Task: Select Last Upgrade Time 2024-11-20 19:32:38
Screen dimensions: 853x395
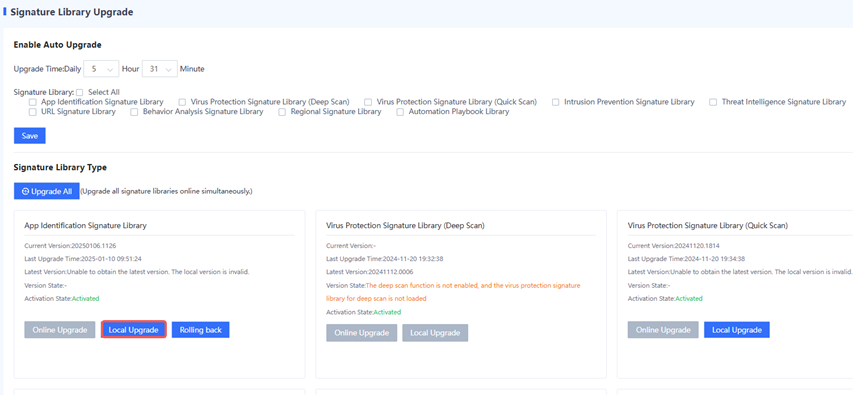Action: pos(385,258)
